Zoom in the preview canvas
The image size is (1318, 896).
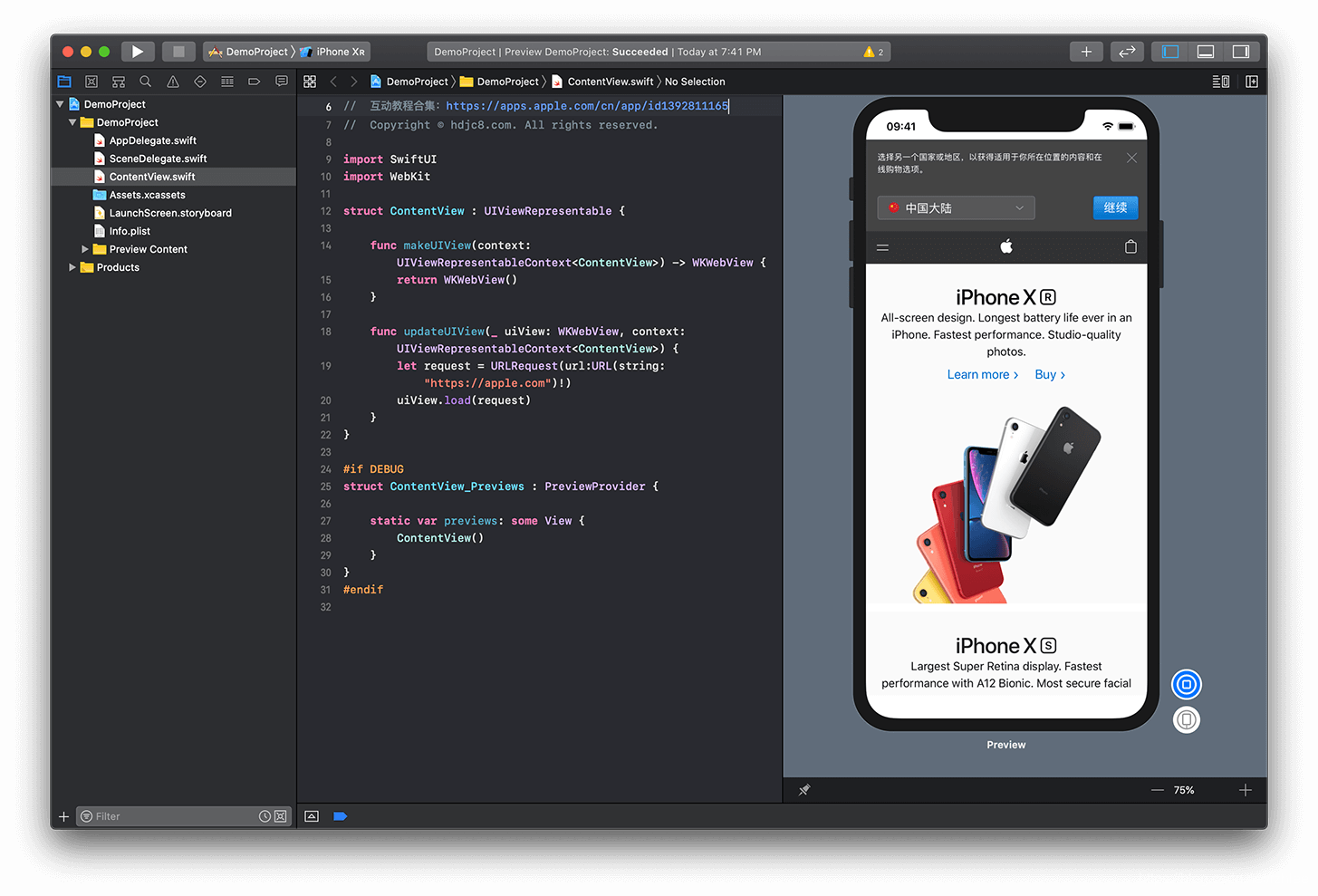click(1246, 790)
